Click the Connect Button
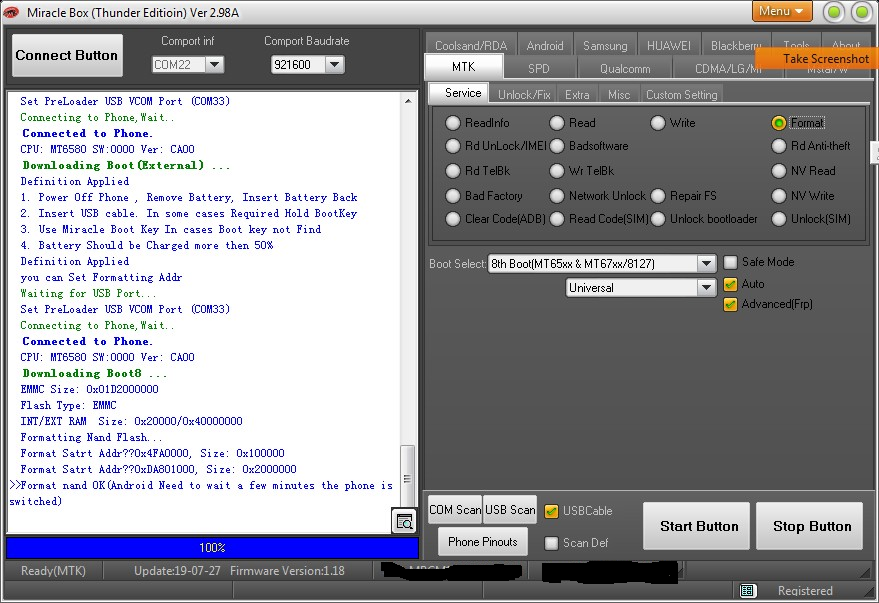Viewport: 879px width, 603px height. tap(67, 55)
